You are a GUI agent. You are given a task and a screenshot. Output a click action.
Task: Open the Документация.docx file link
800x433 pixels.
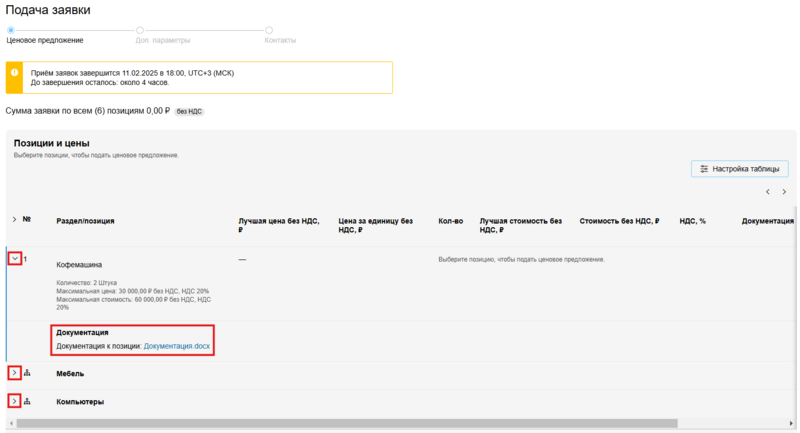[x=177, y=346]
